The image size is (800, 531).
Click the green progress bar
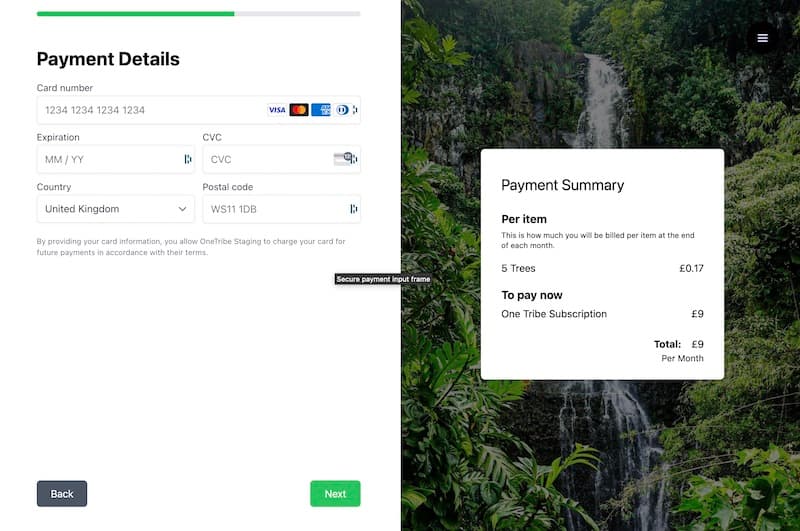[x=135, y=14]
